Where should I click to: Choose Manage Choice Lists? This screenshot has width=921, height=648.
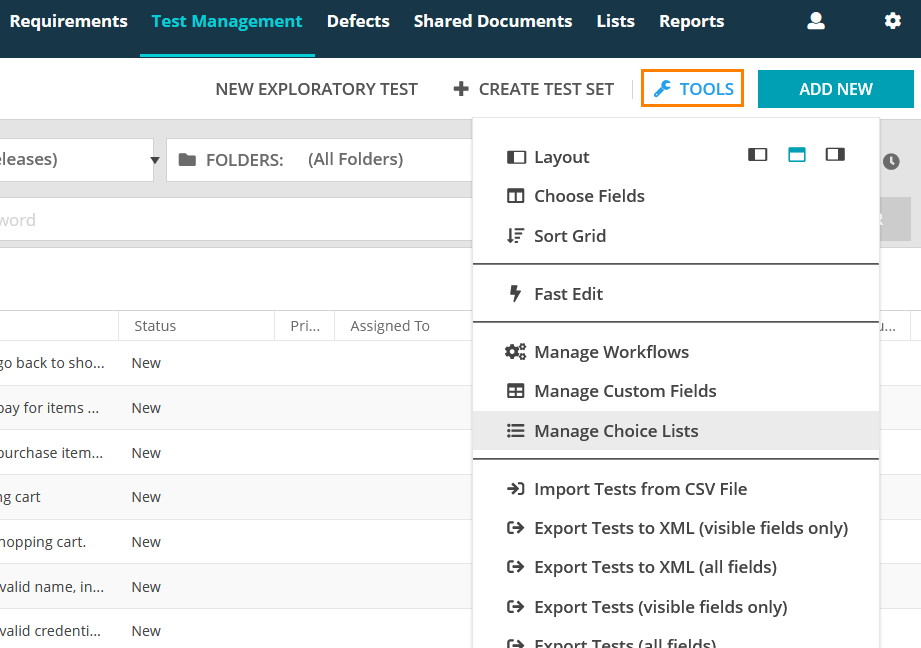616,431
